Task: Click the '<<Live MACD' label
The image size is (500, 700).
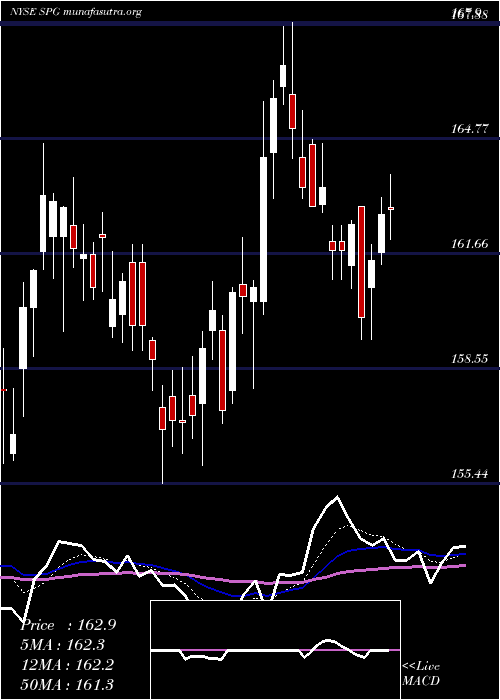Action: tap(421, 674)
